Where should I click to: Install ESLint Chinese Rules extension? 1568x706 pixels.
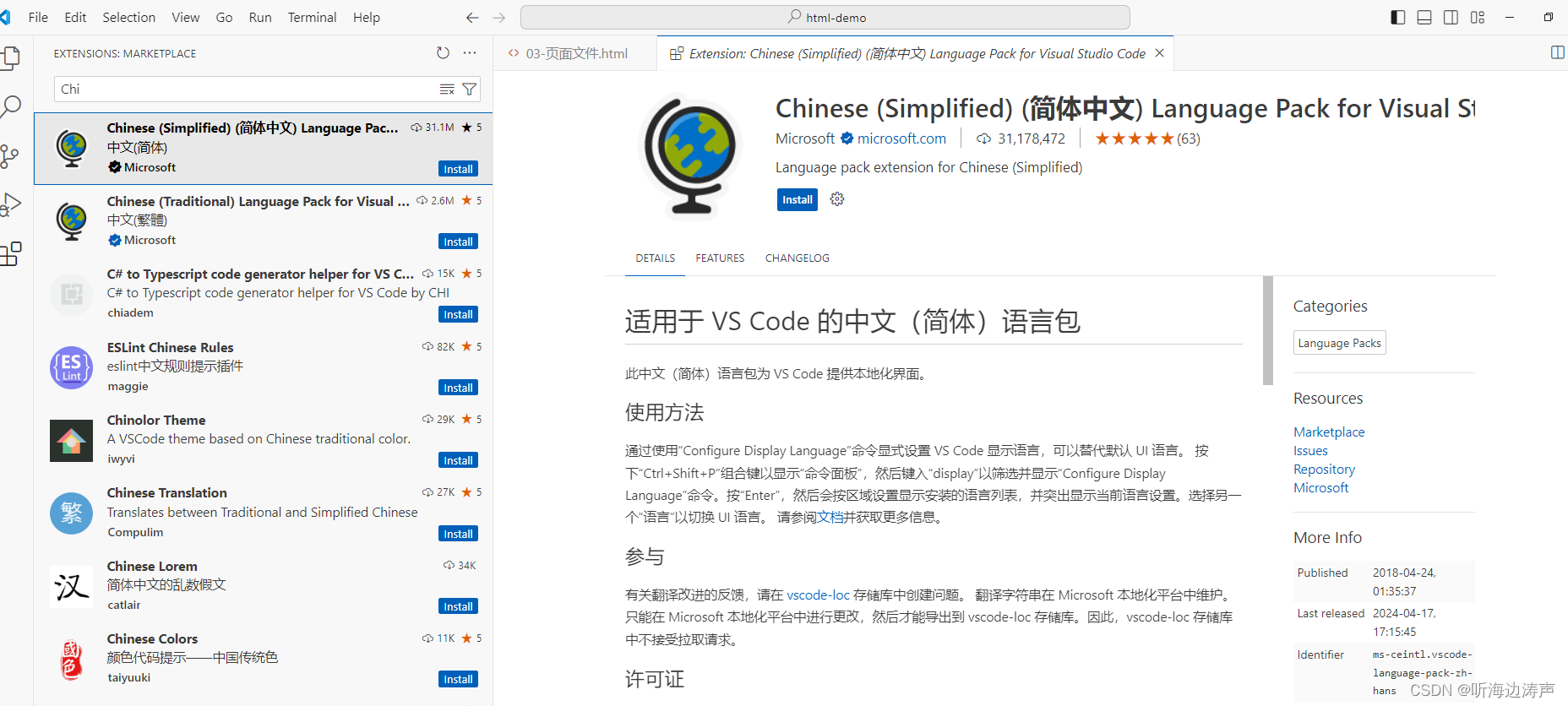tap(459, 388)
